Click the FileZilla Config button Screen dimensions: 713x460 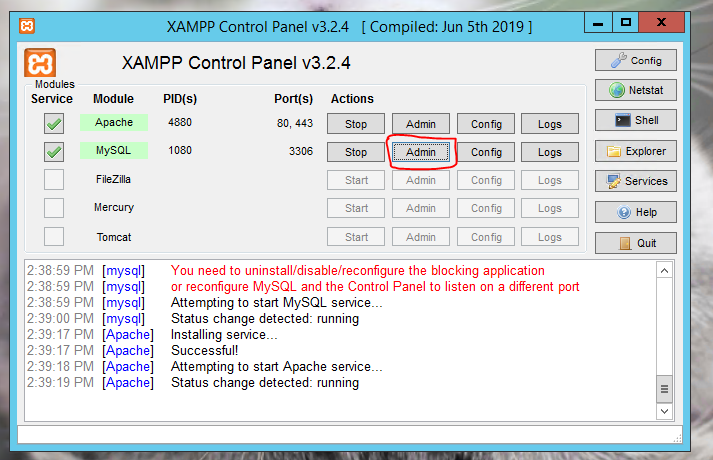[x=486, y=180]
